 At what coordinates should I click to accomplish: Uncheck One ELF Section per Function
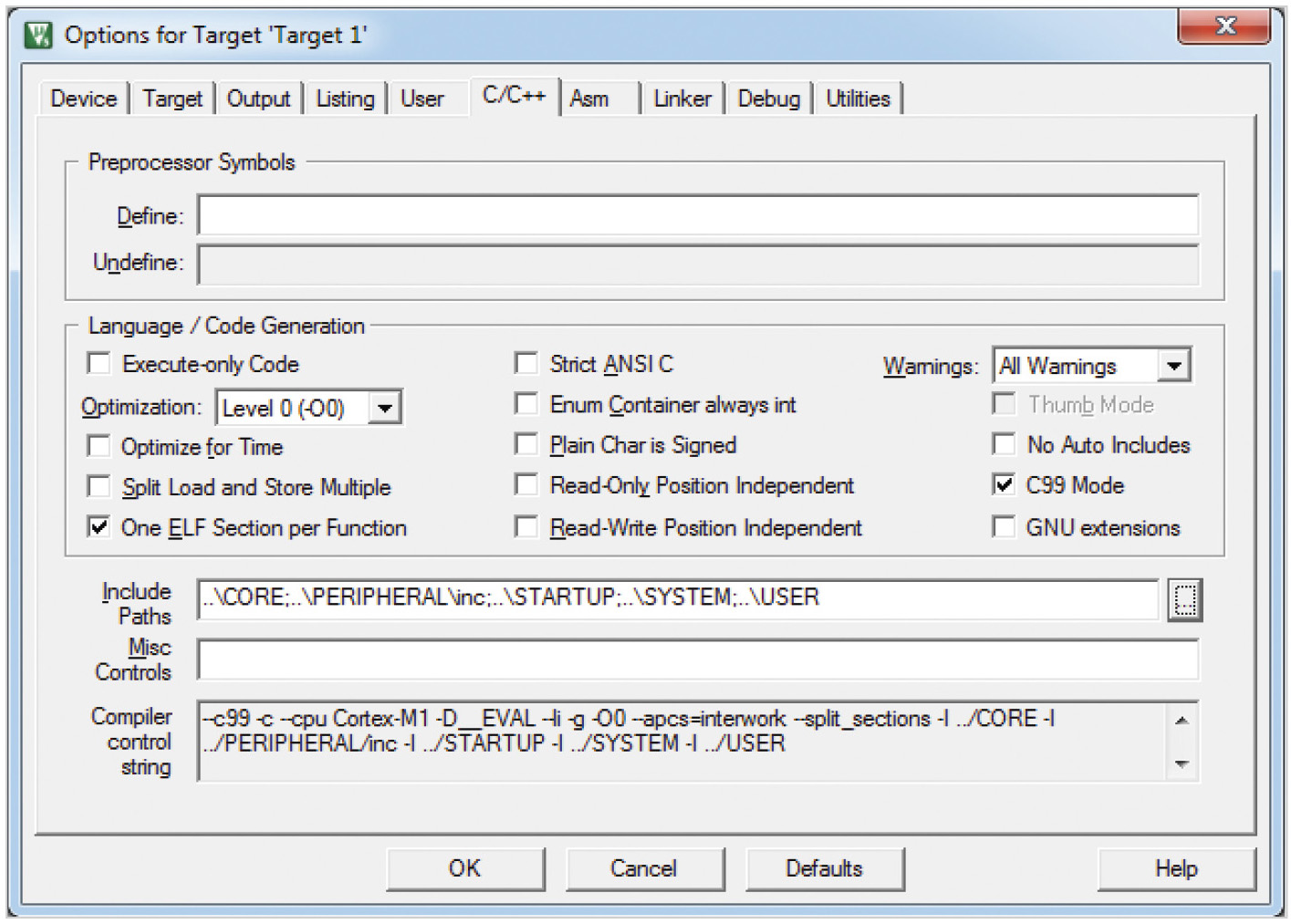[99, 527]
